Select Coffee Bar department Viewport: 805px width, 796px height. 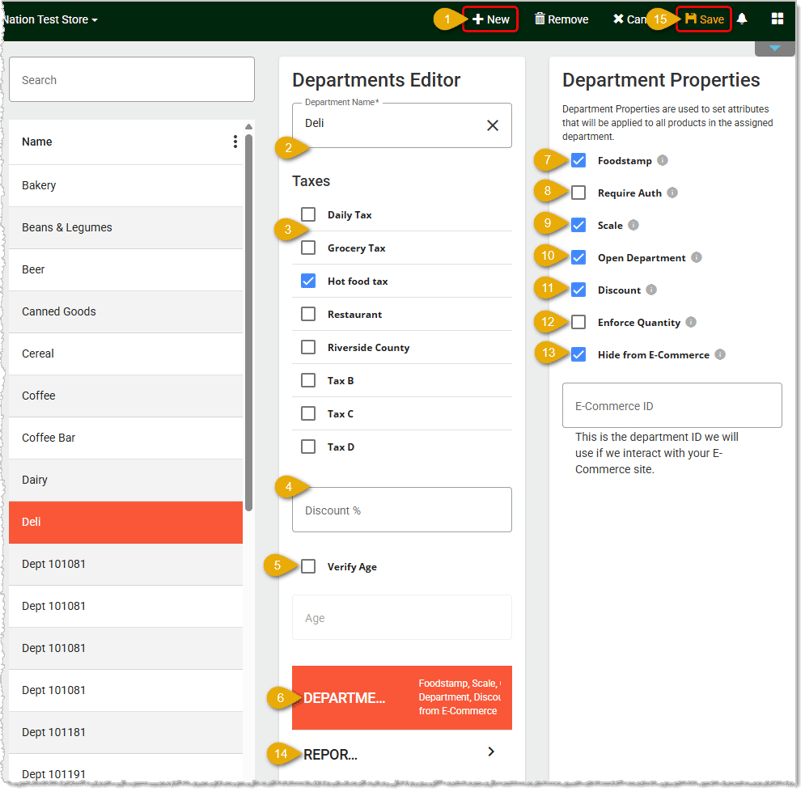tap(126, 438)
